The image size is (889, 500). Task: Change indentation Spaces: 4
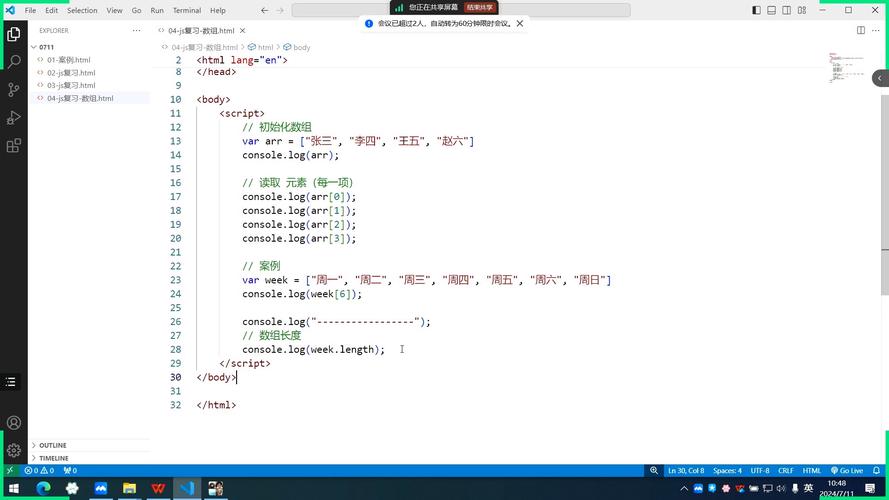pos(727,471)
